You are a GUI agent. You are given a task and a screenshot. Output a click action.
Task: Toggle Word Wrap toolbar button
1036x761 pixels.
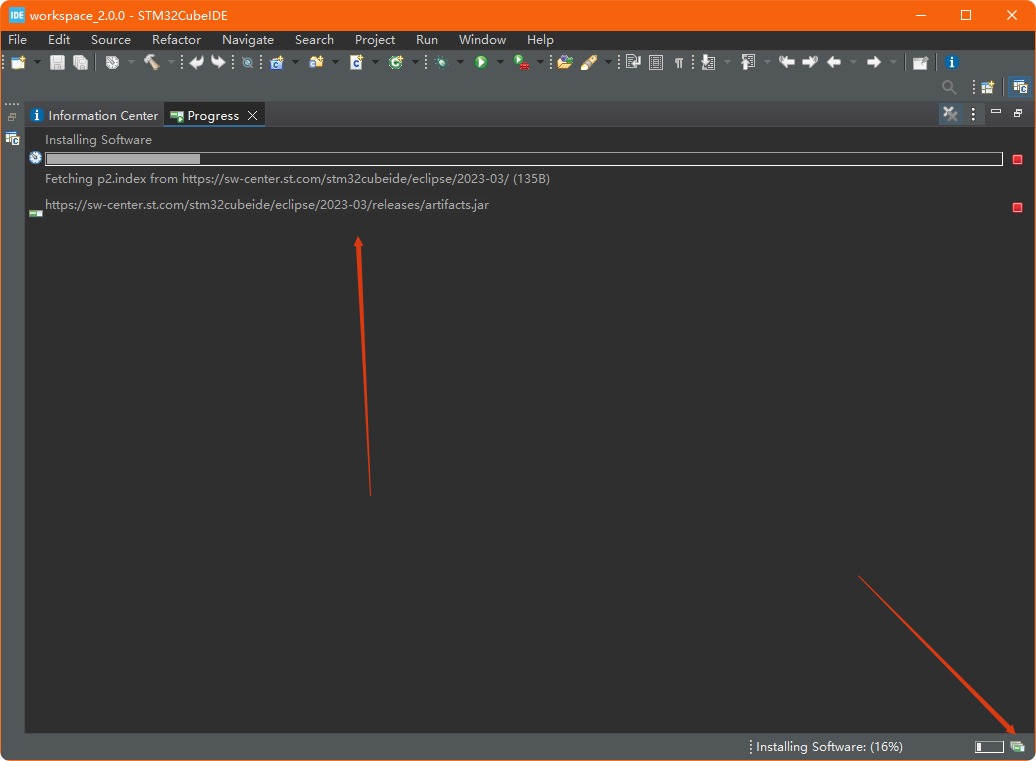click(x=633, y=63)
